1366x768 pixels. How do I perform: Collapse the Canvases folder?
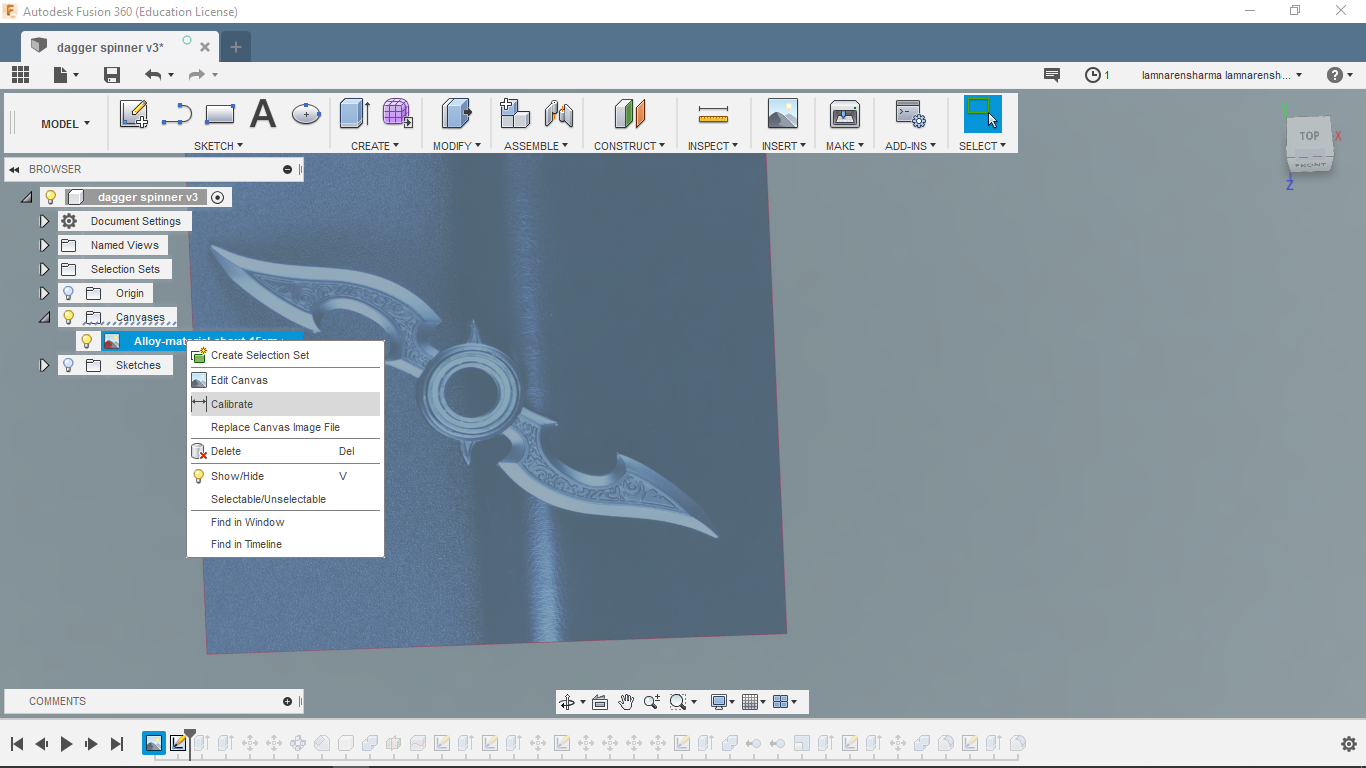[x=44, y=317]
